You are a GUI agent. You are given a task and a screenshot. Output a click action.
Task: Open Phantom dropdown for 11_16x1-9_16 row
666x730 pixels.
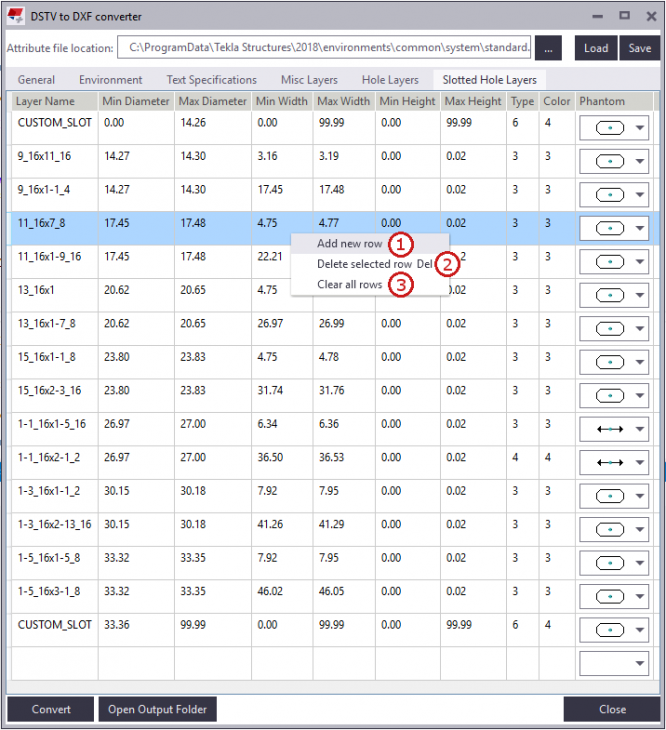(x=614, y=262)
